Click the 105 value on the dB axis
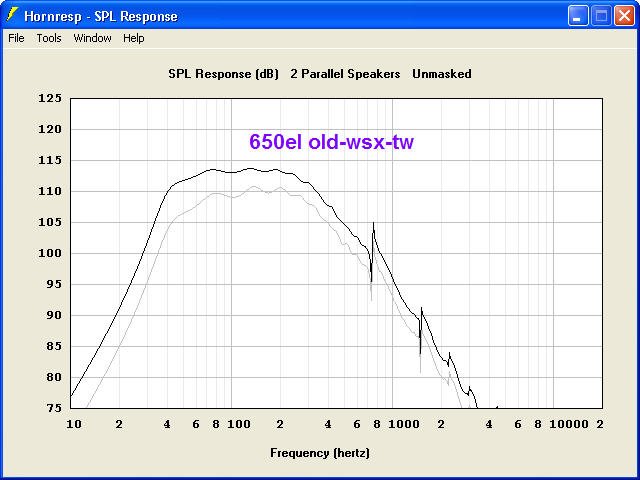The height and width of the screenshot is (480, 640). coord(50,222)
